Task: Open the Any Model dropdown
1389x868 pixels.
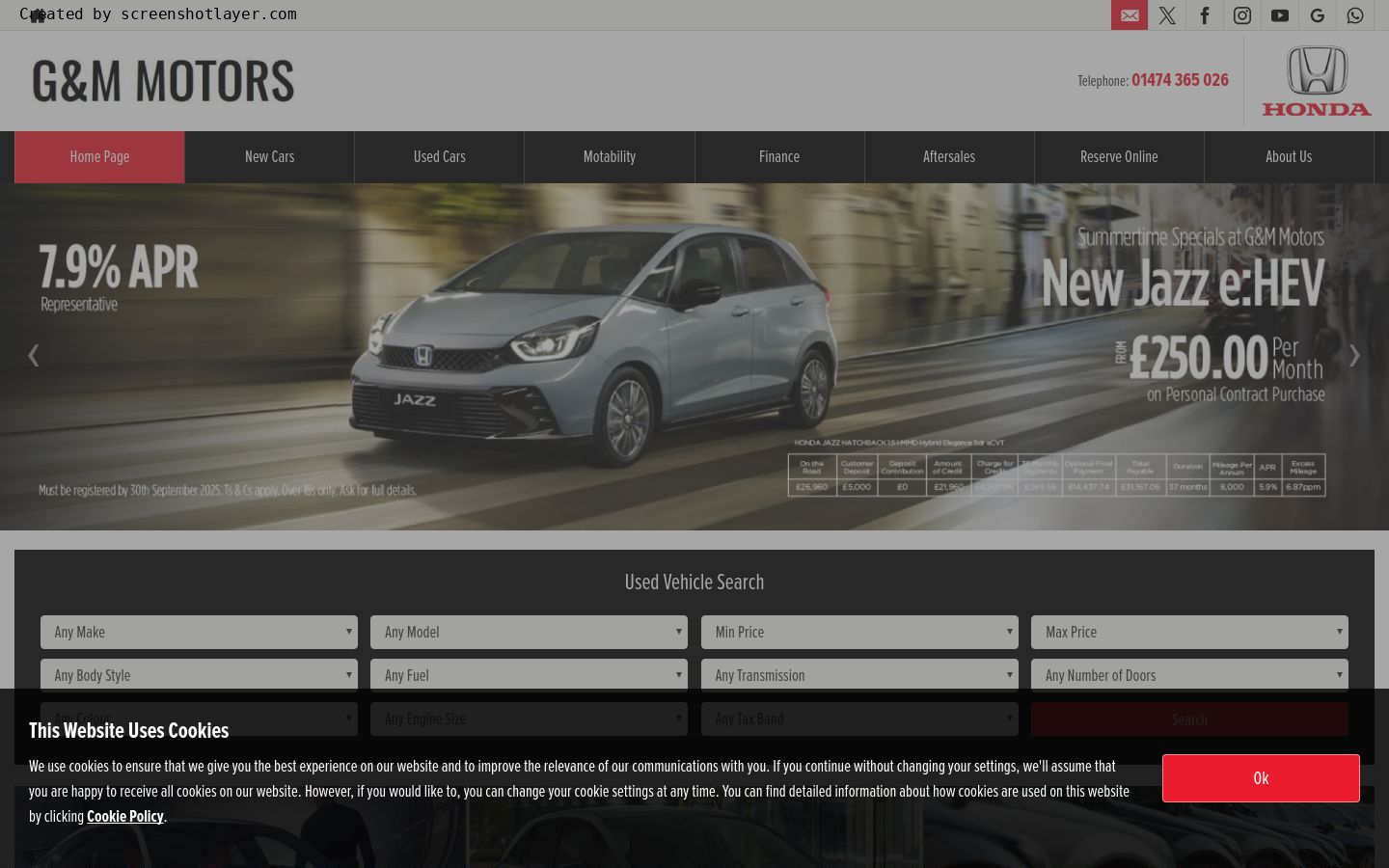Action: click(x=529, y=633)
